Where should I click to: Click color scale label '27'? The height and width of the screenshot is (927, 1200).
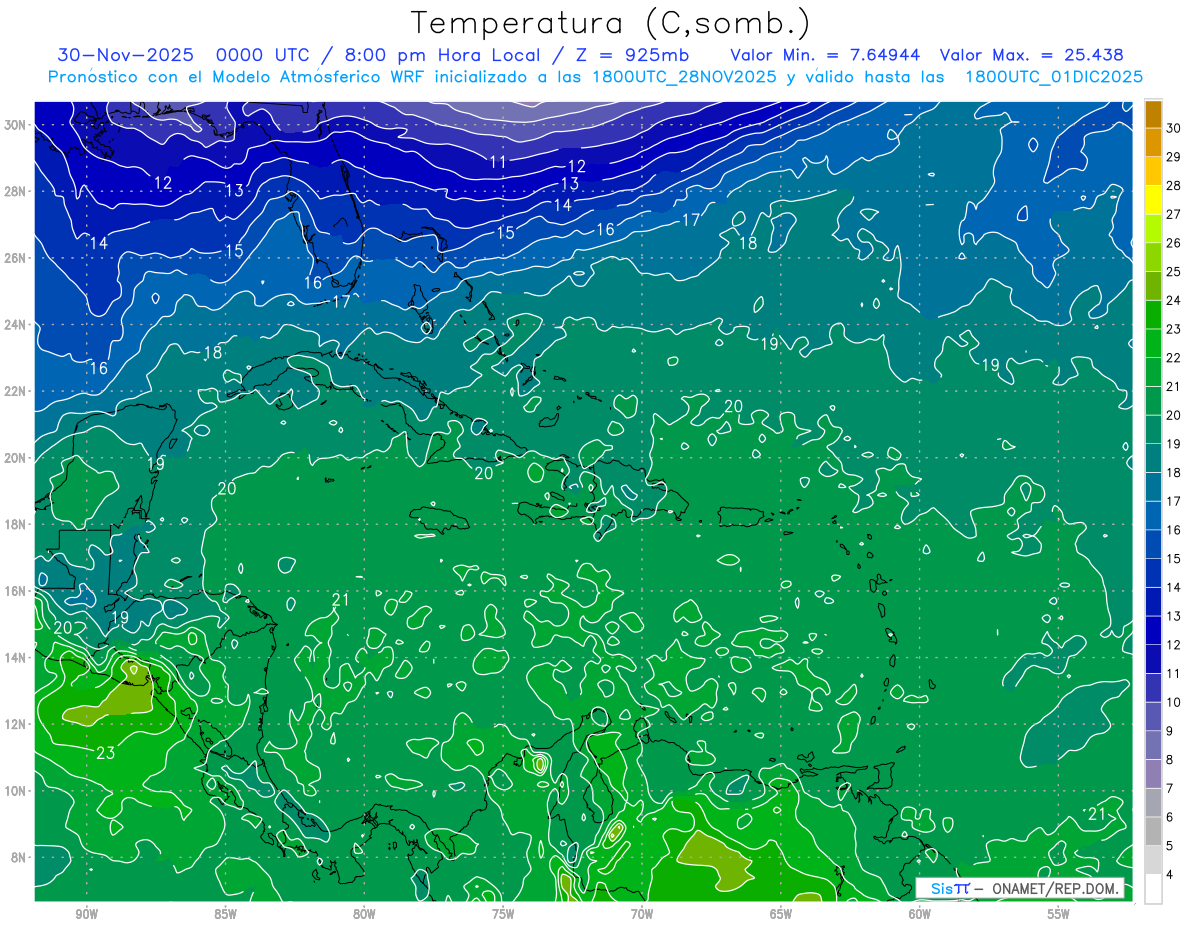point(1174,214)
